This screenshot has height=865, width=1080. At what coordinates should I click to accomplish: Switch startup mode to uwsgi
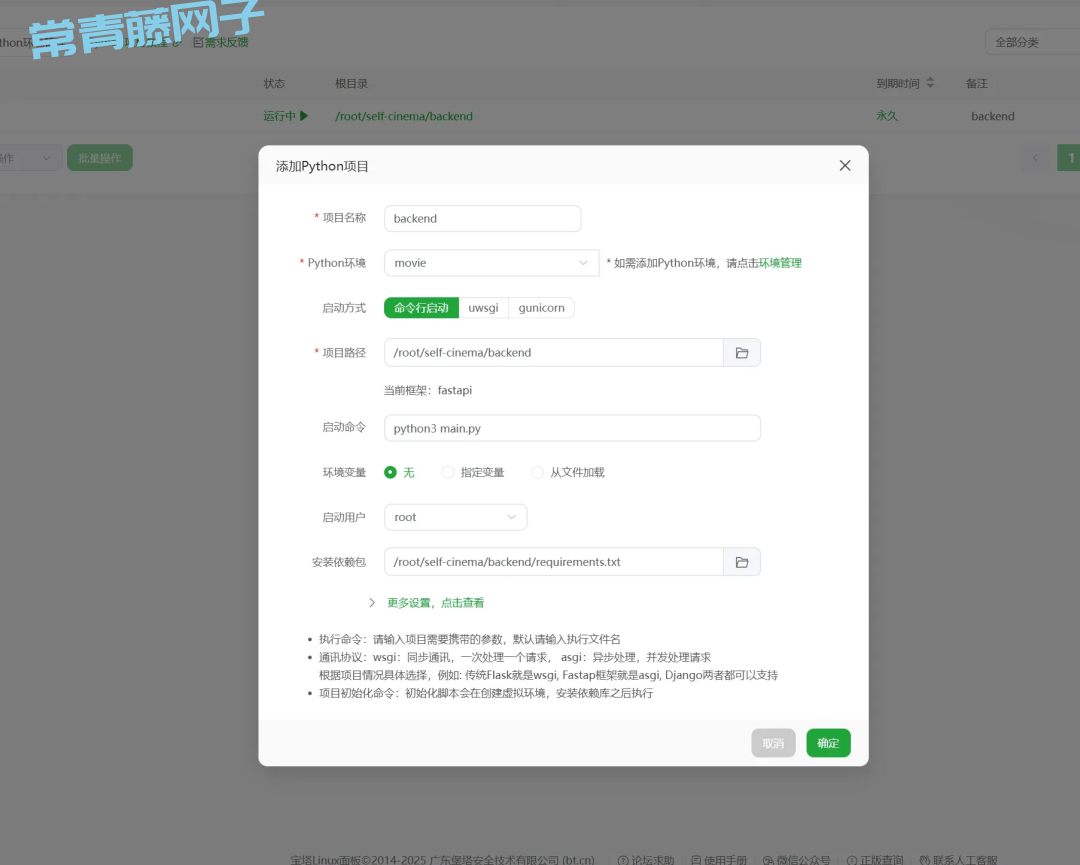pos(483,308)
